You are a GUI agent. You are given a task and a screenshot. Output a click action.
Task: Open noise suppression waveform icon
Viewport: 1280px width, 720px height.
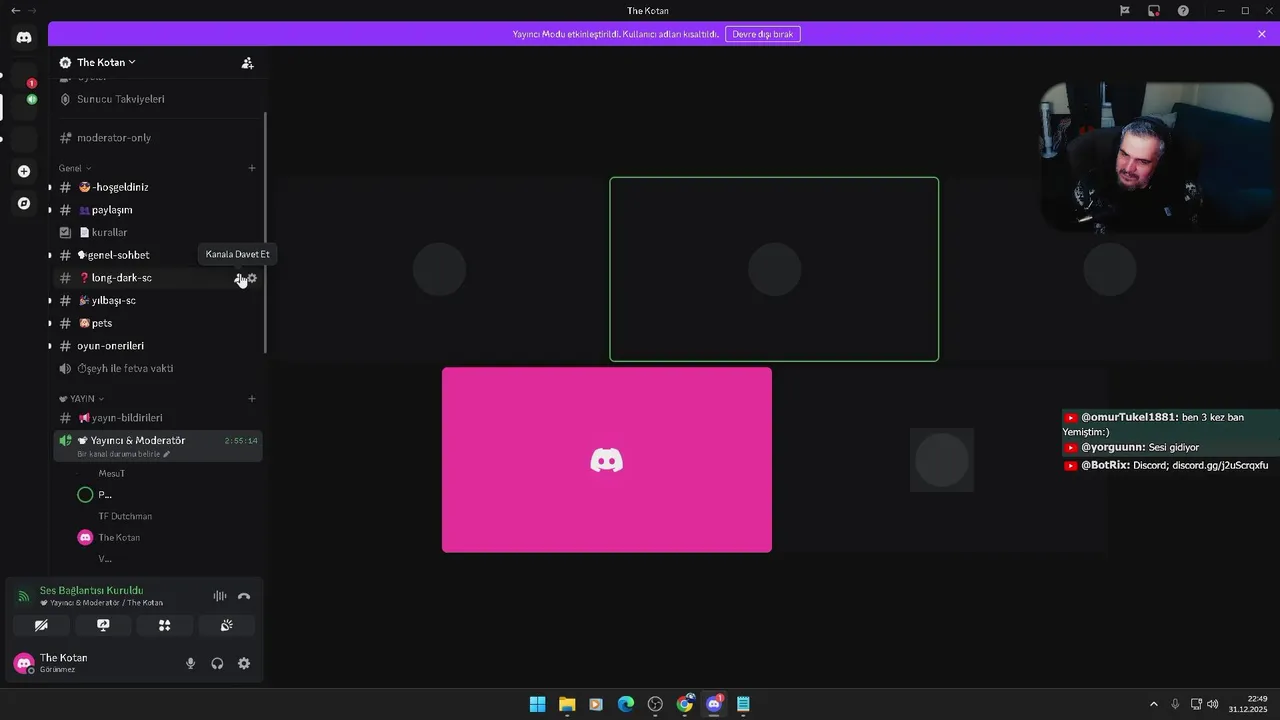(x=219, y=596)
